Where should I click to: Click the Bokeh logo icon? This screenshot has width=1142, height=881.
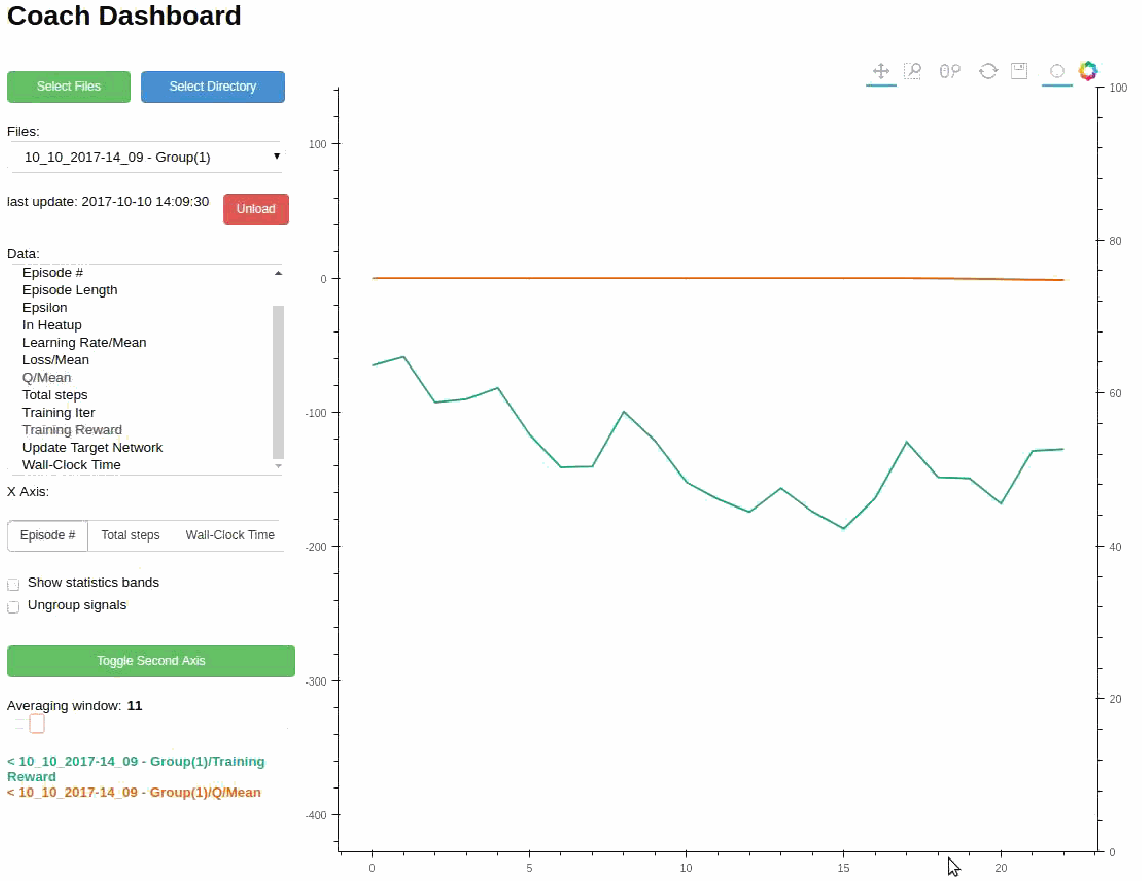(x=1088, y=71)
